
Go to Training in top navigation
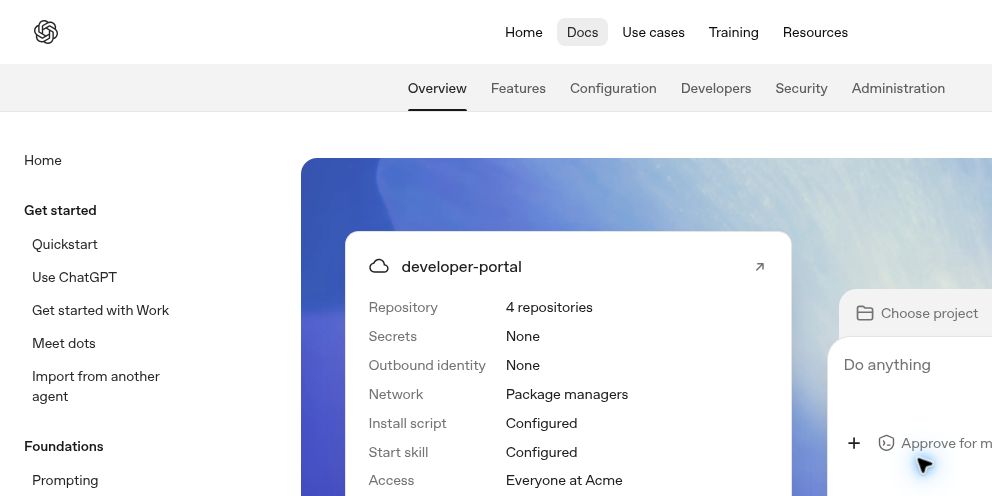pyautogui.click(x=733, y=32)
